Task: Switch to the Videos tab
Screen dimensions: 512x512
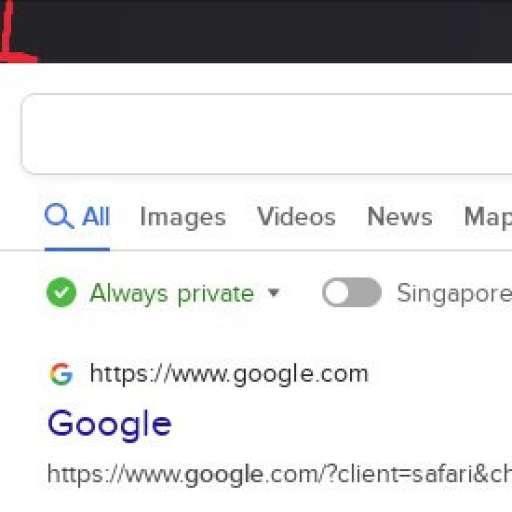Action: (x=296, y=217)
